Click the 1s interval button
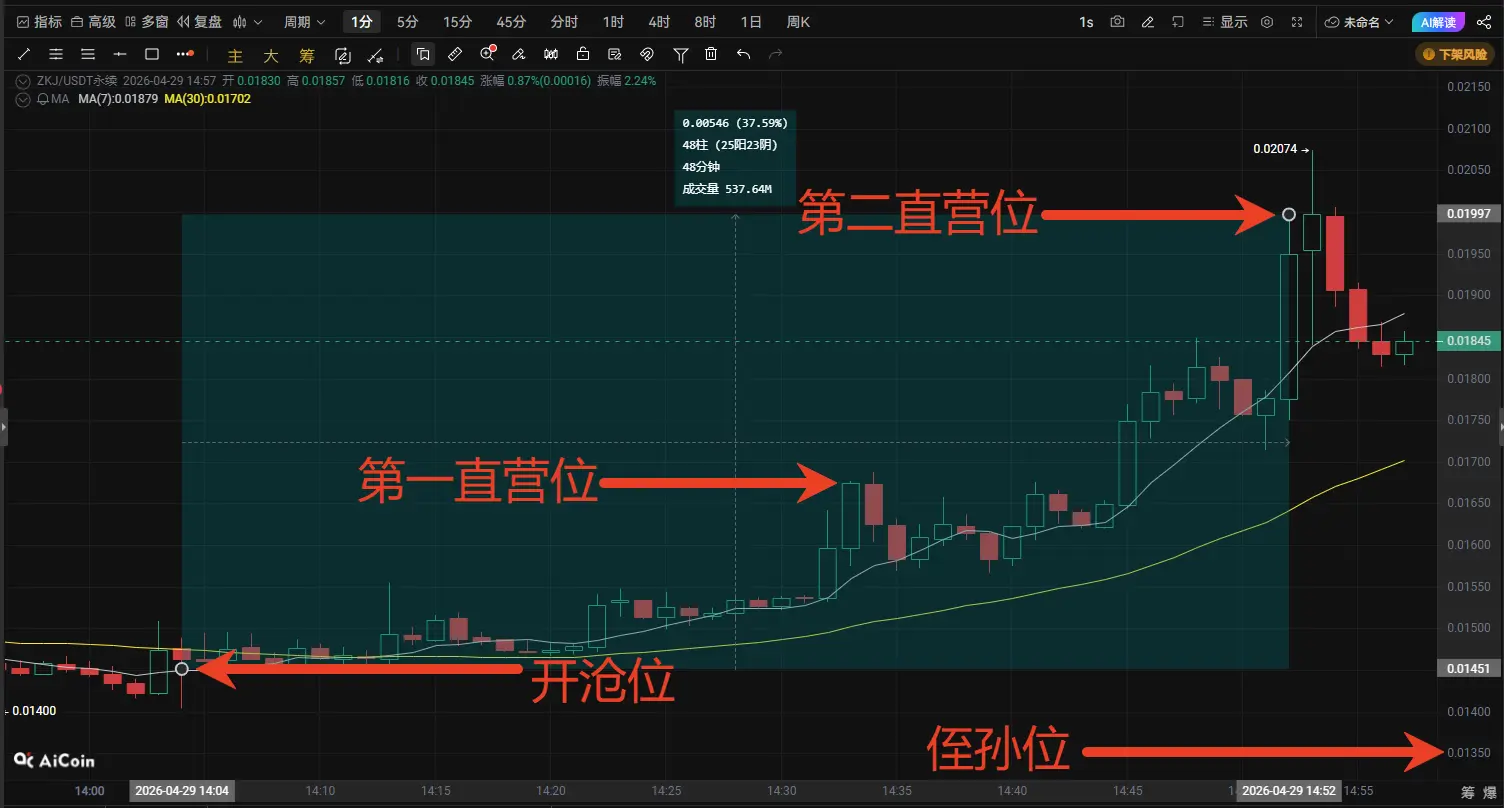Viewport: 1504px width, 808px height. (1086, 22)
